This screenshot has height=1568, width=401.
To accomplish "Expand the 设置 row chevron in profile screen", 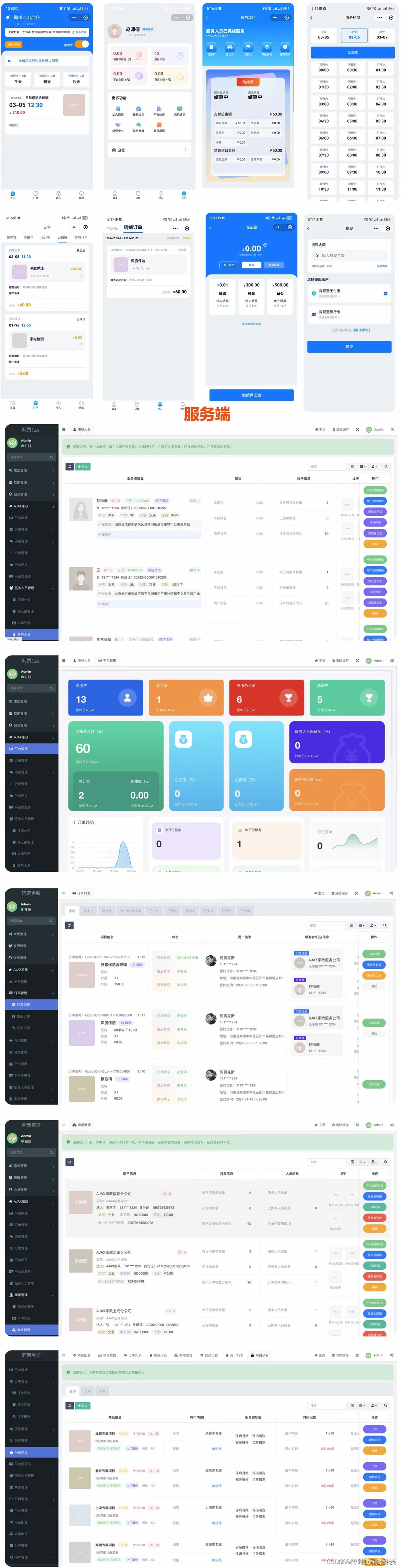I will (x=185, y=150).
